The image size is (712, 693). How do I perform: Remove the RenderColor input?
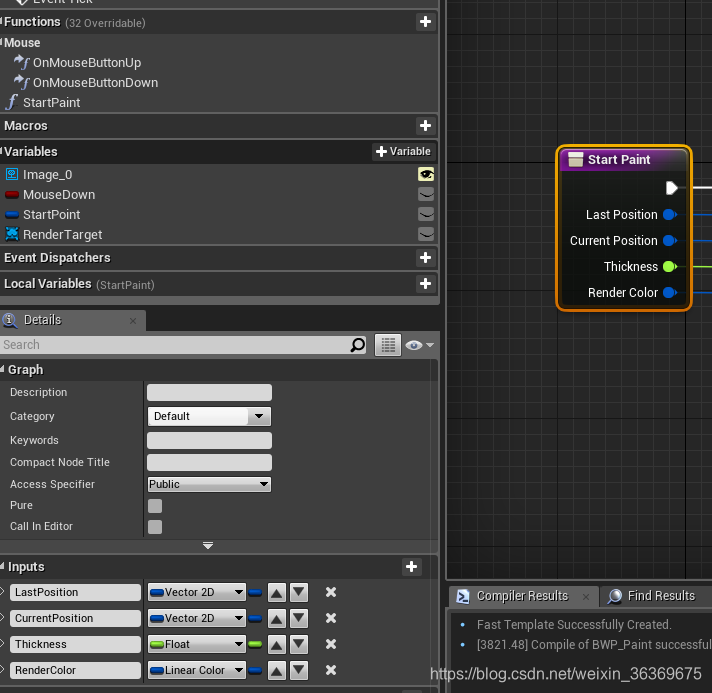click(x=331, y=670)
